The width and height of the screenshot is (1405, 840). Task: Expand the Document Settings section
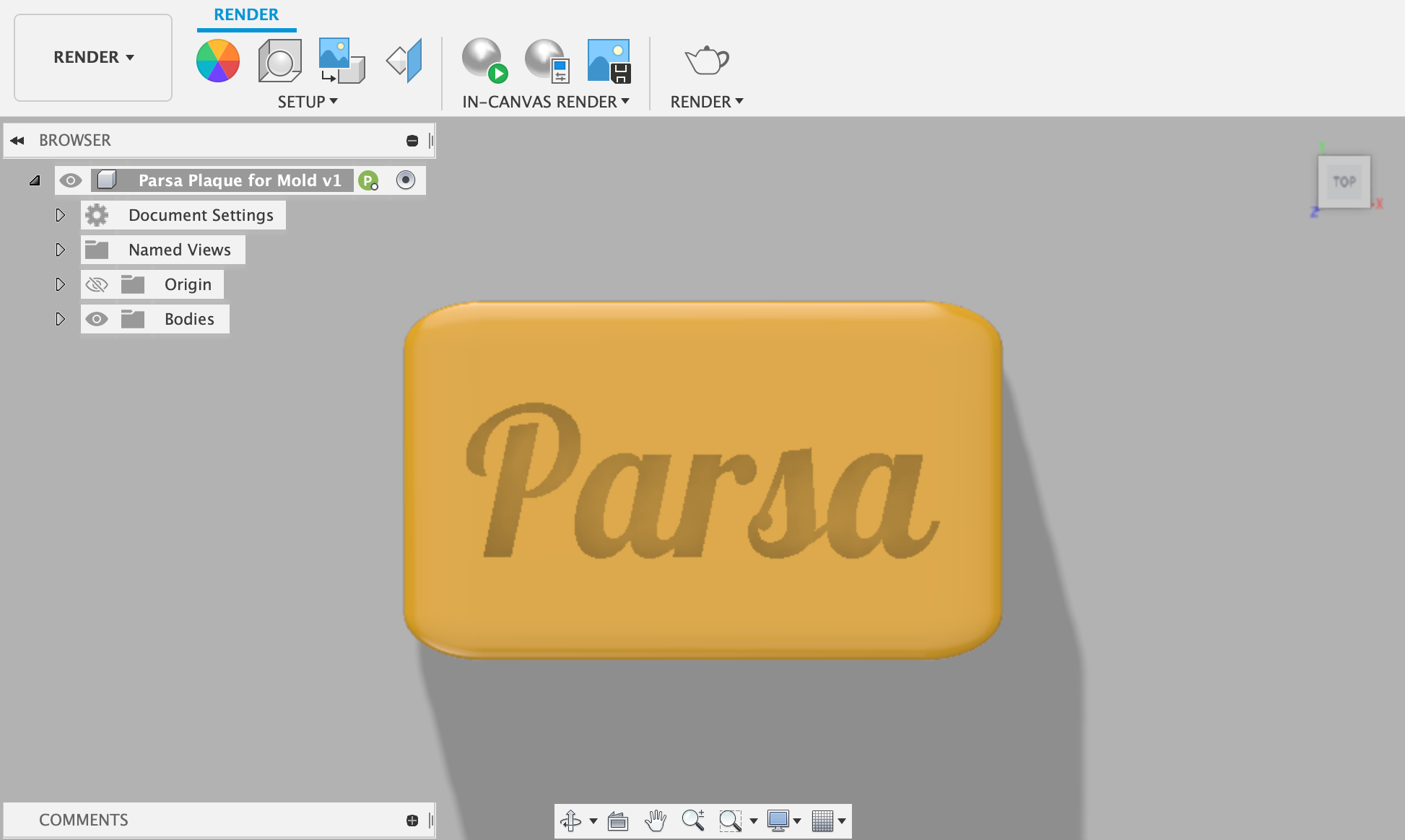tap(60, 214)
